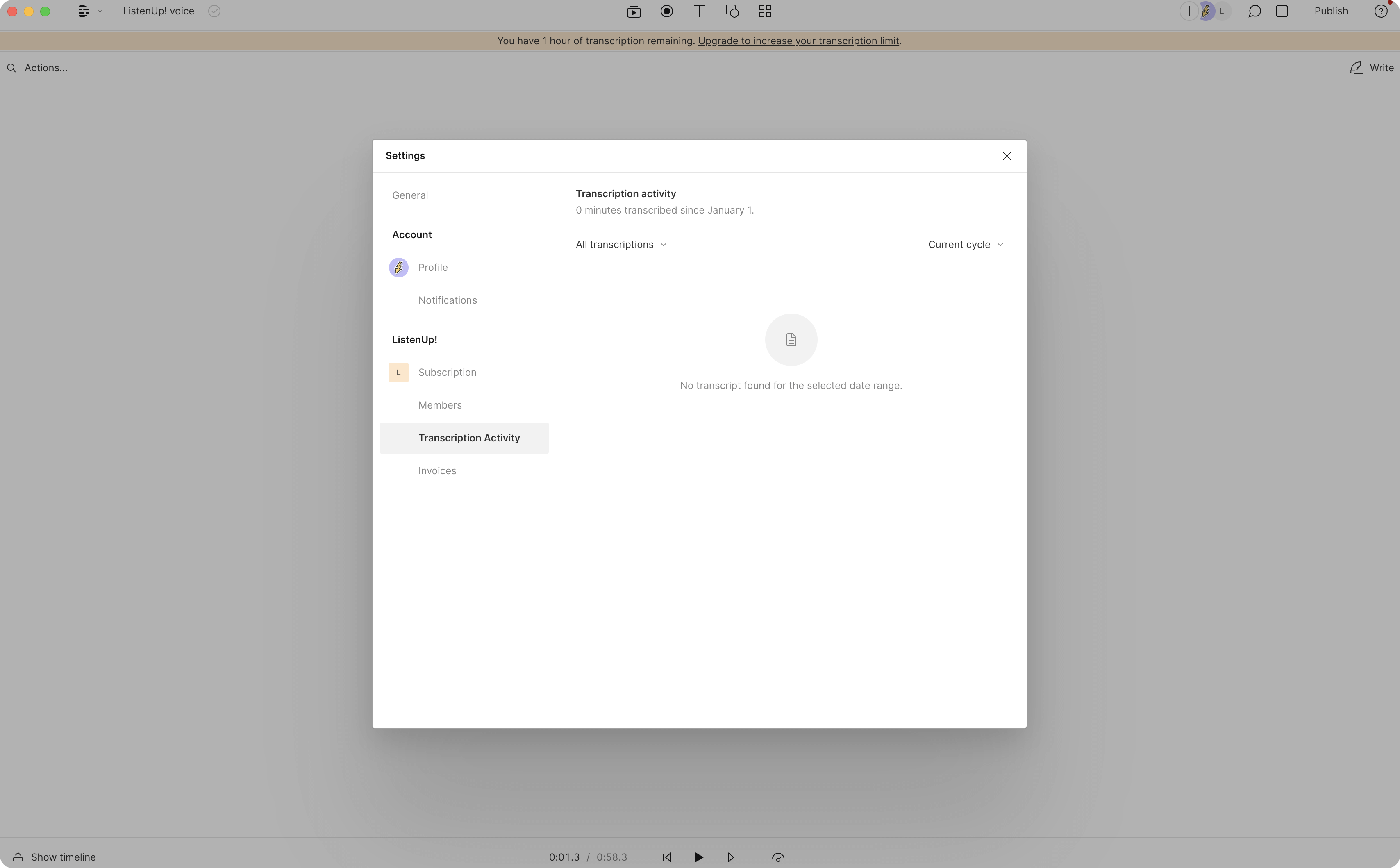Click the Transcription activity heading

(626, 193)
